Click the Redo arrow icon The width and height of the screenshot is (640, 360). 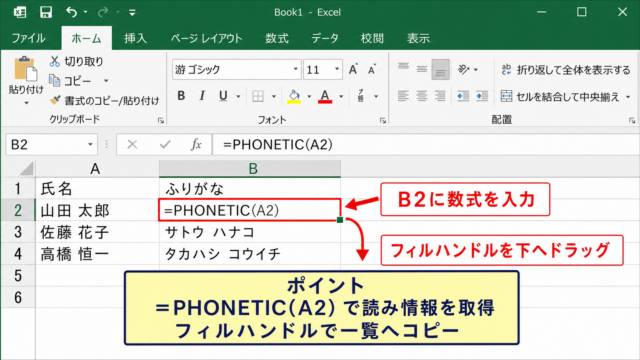[x=103, y=12]
